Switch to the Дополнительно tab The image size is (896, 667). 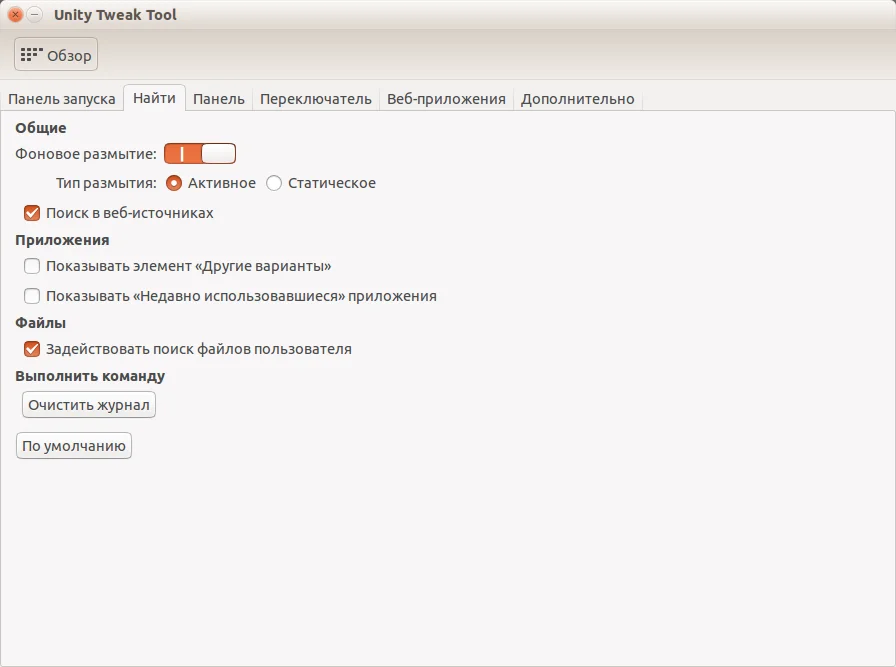578,99
